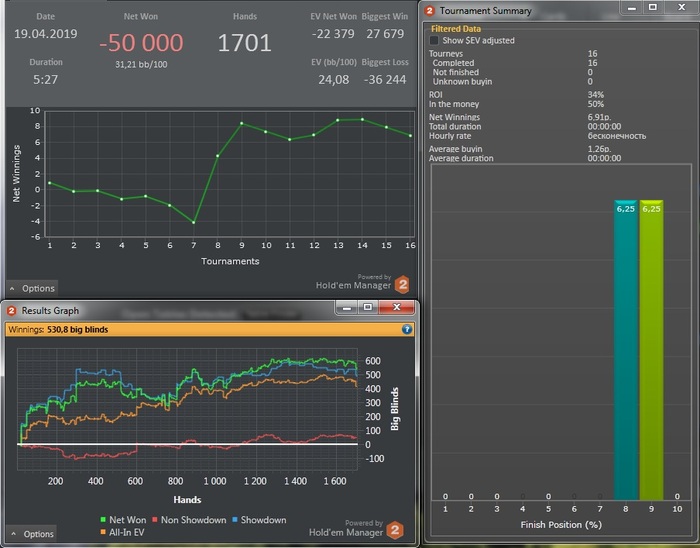Maximize the Results Graph window
This screenshot has height=548, width=700.
pos(367,307)
